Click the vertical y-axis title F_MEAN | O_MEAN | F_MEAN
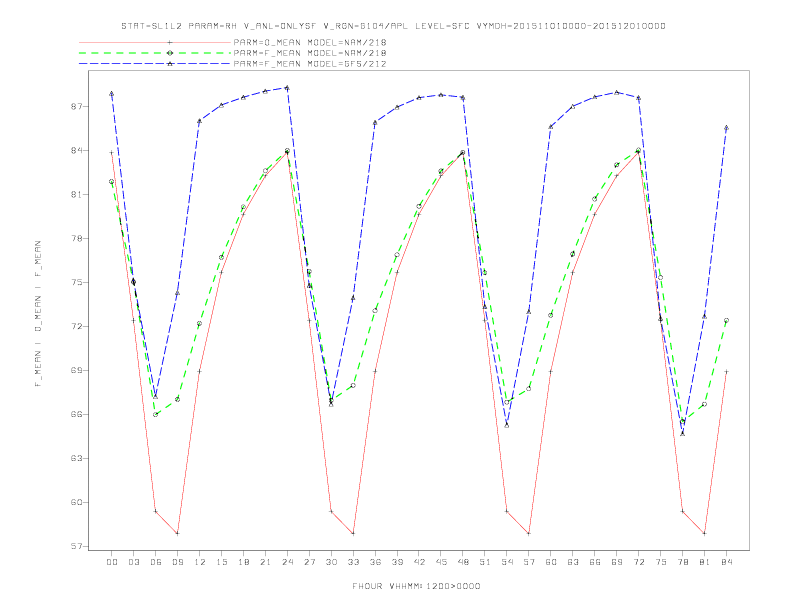 [38, 314]
